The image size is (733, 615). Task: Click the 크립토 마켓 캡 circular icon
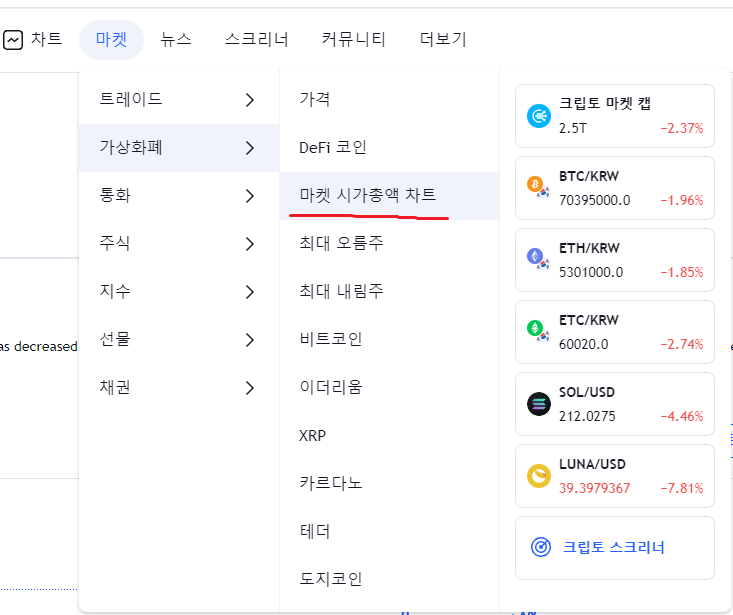[539, 116]
